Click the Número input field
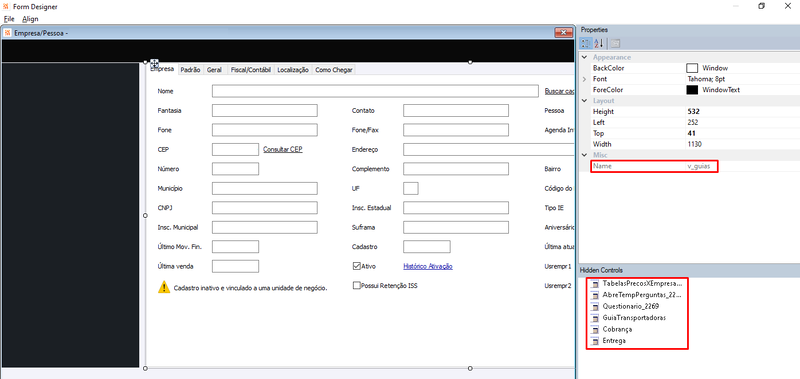Image resolution: width=800 pixels, height=379 pixels. point(235,169)
